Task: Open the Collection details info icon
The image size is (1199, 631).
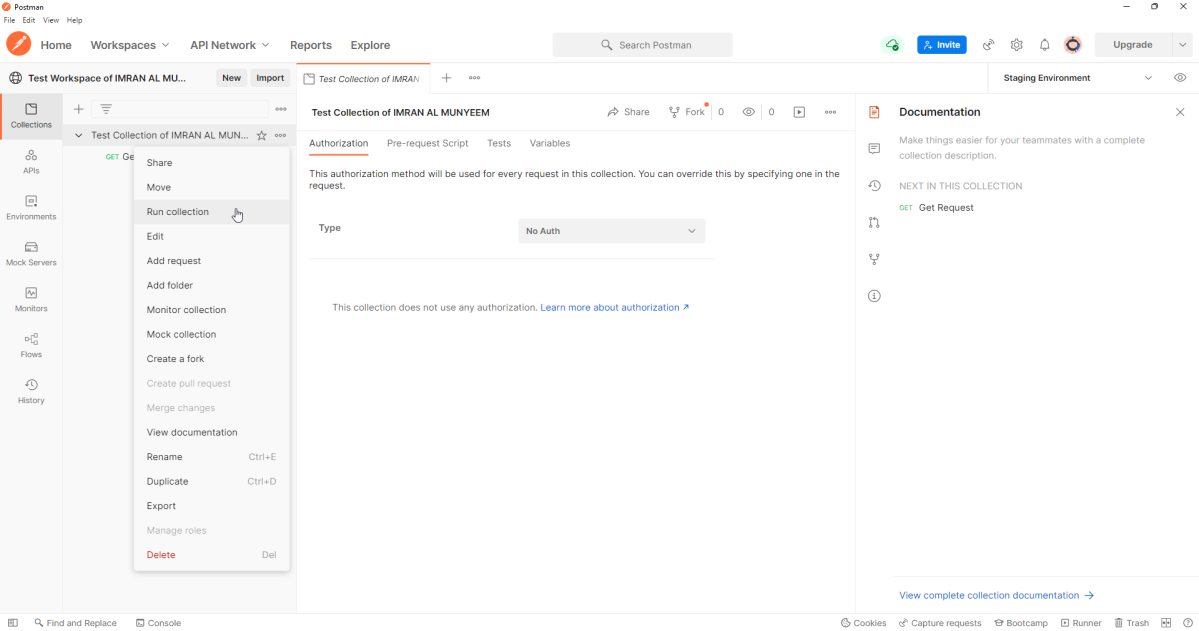Action: [x=874, y=296]
